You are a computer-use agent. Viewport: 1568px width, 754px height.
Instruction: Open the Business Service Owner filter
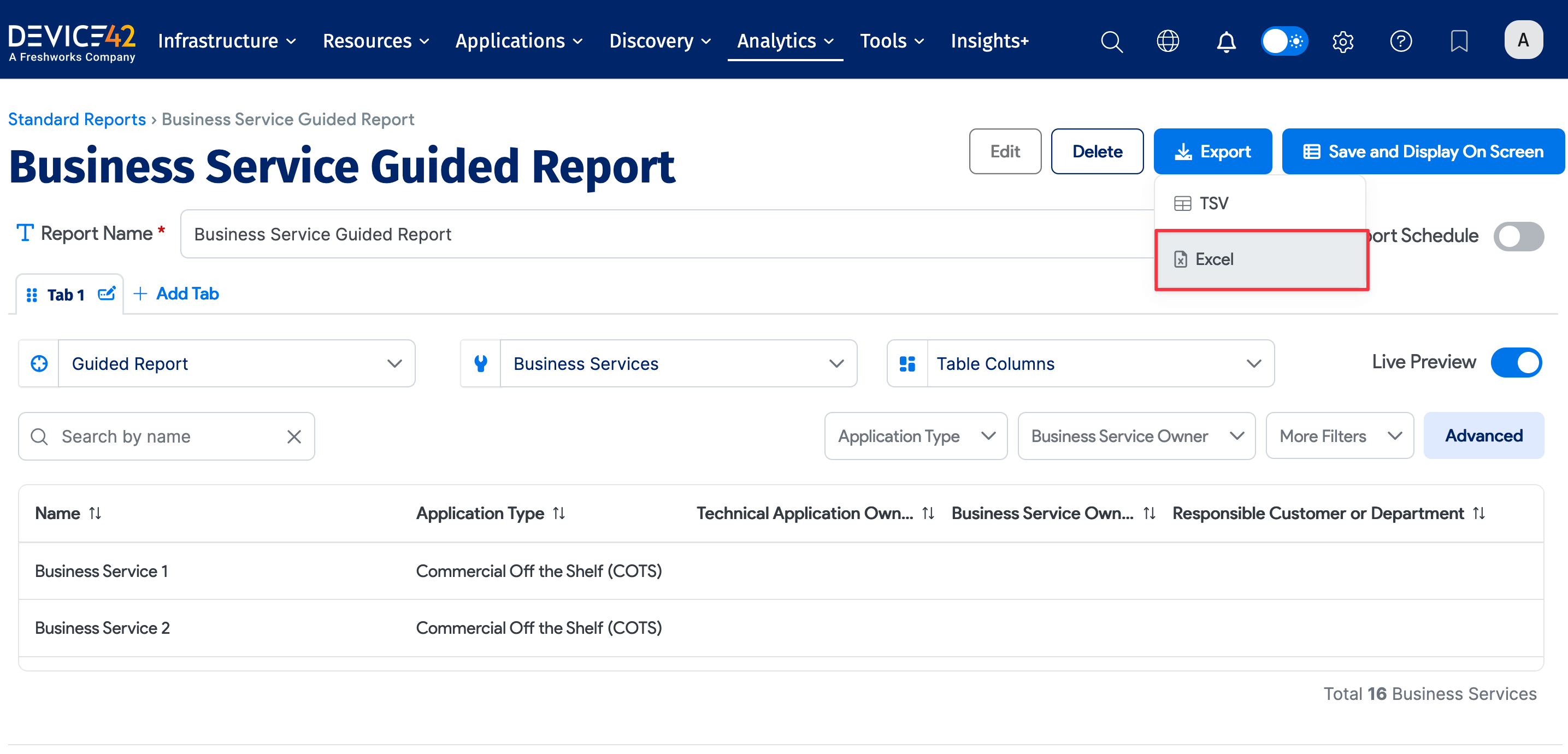point(1136,435)
